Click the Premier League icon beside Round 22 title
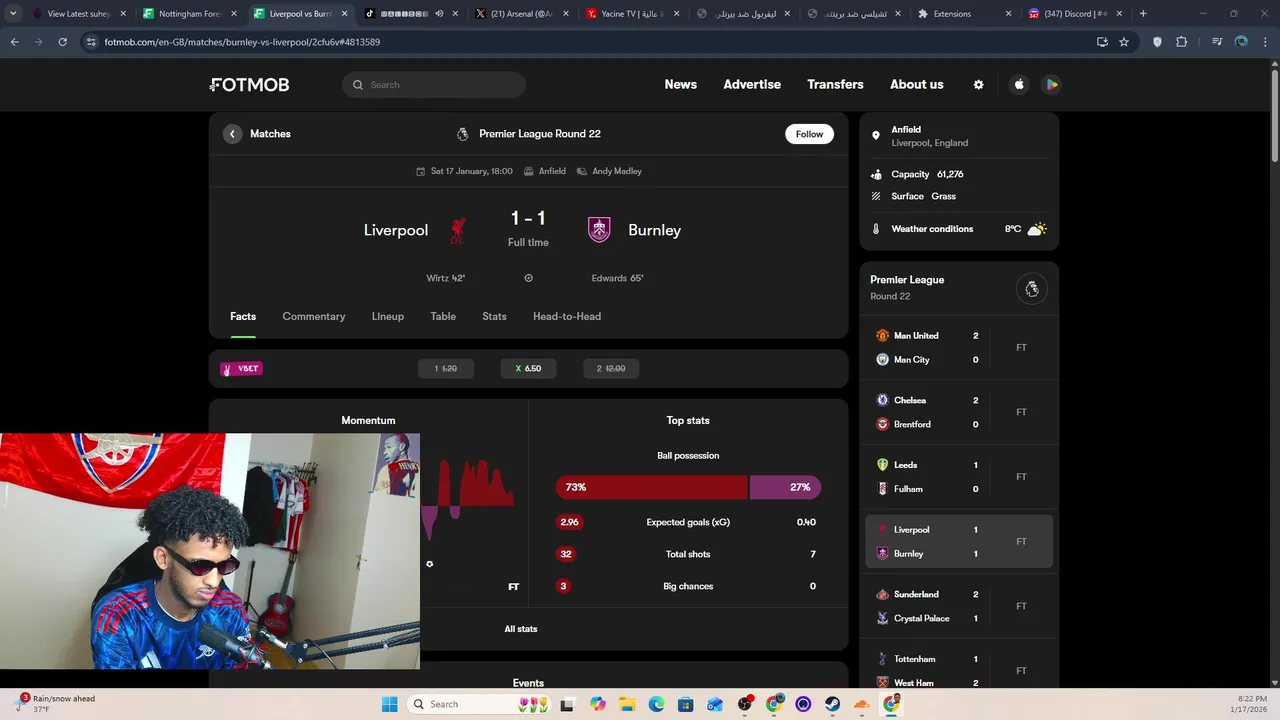This screenshot has width=1280, height=720. [462, 134]
